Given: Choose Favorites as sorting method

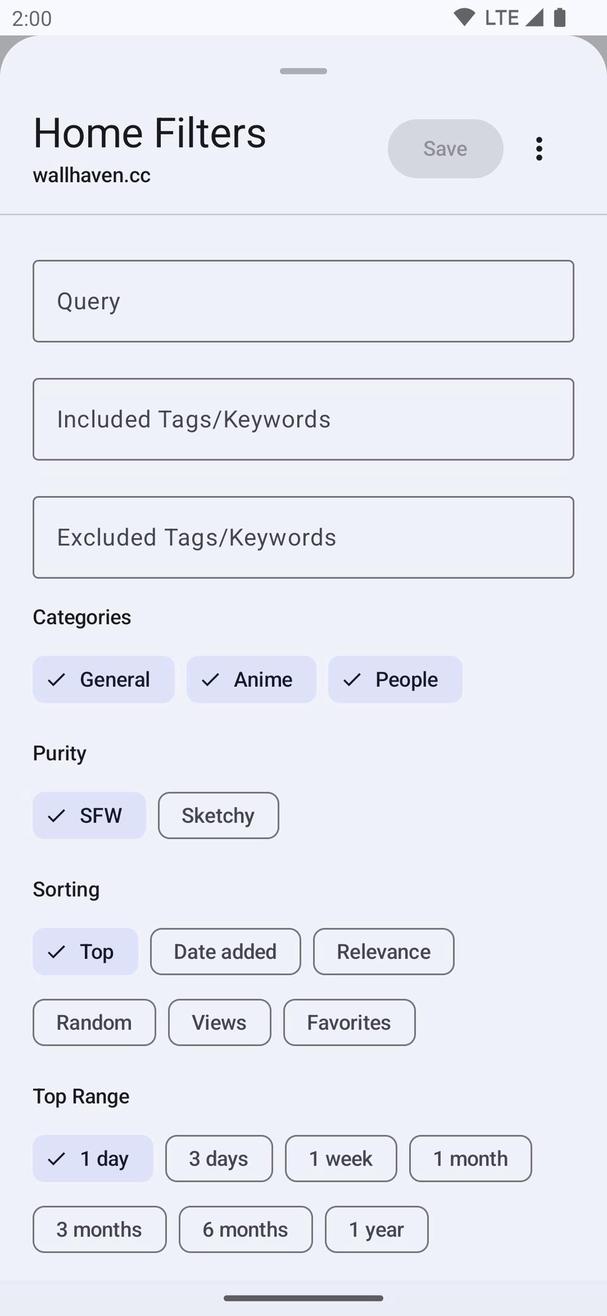Looking at the screenshot, I should (349, 1022).
